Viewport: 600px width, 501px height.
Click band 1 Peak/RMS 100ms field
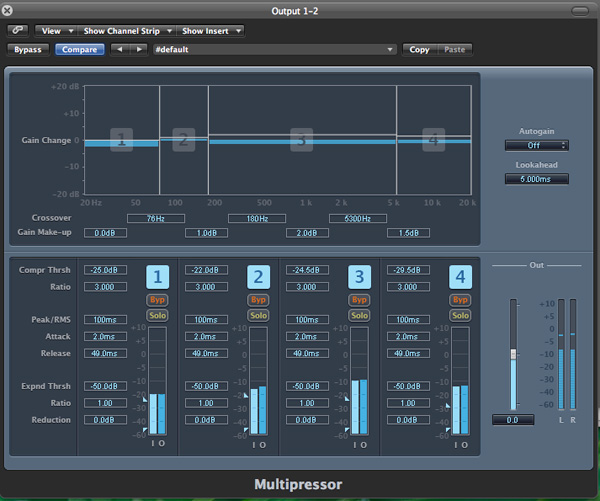coord(105,320)
